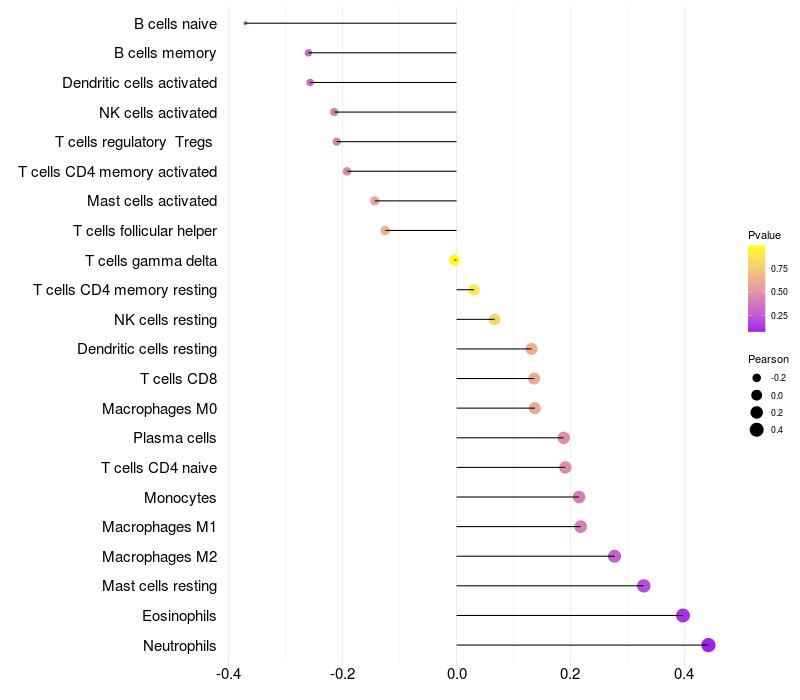
Task: Click the Neutrophils data point dot
Action: (x=708, y=645)
